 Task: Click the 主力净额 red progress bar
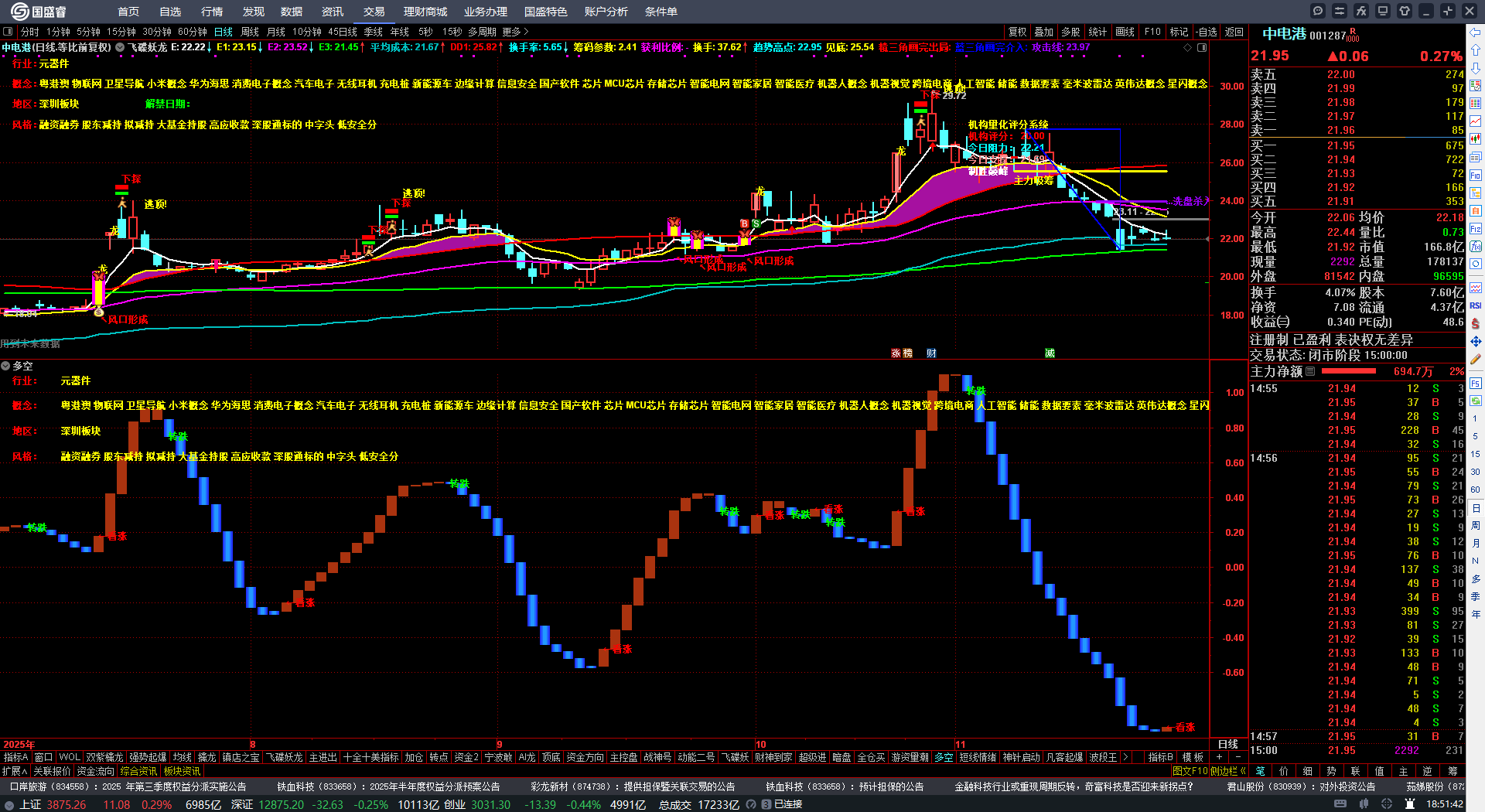click(1350, 371)
